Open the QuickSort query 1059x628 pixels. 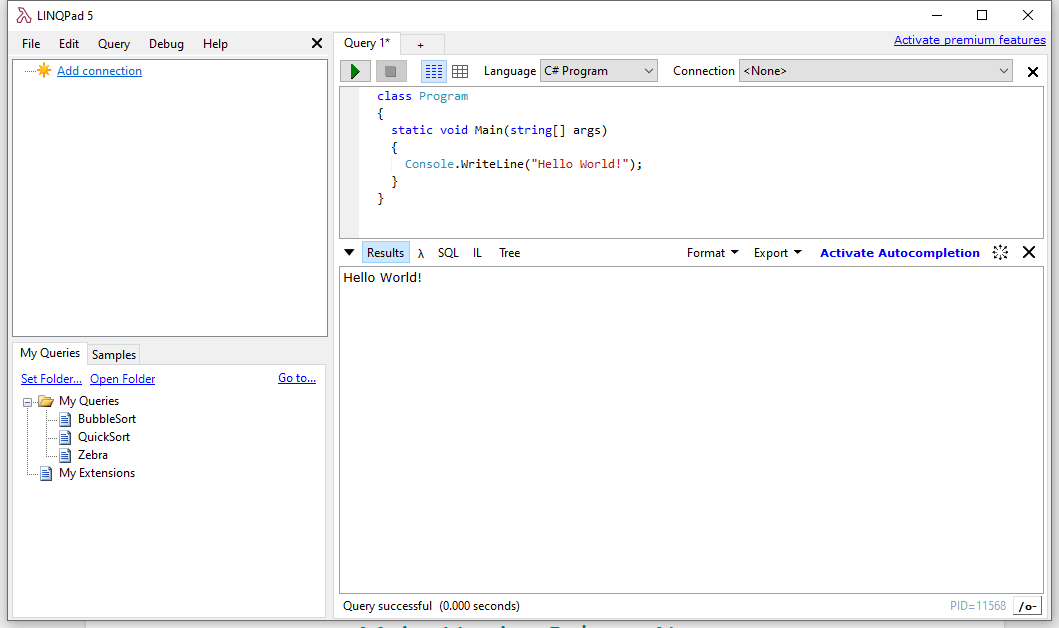tap(104, 437)
